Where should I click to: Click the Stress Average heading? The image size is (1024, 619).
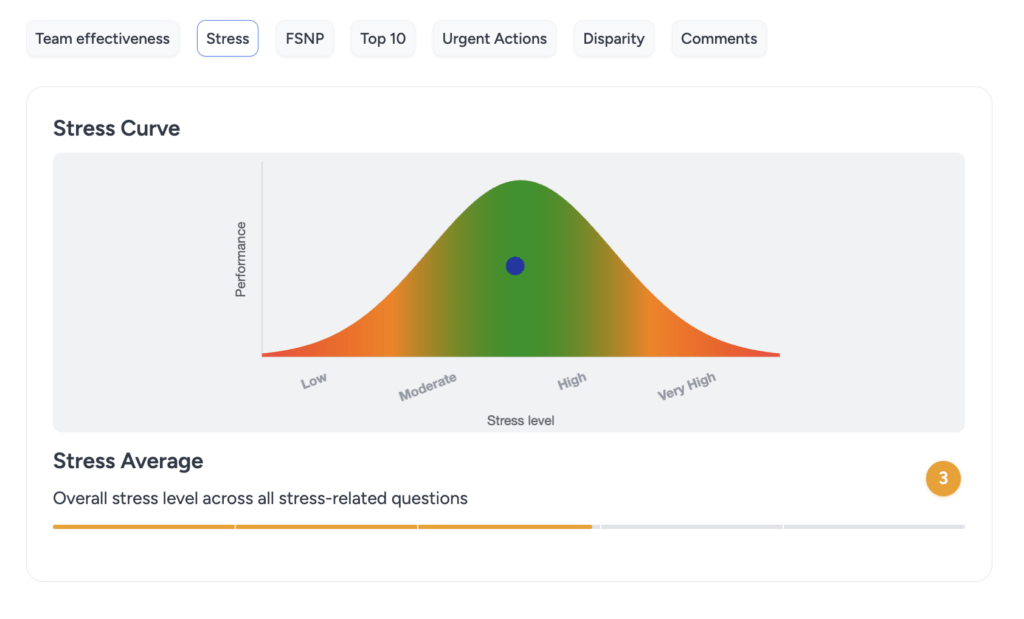[x=127, y=461]
